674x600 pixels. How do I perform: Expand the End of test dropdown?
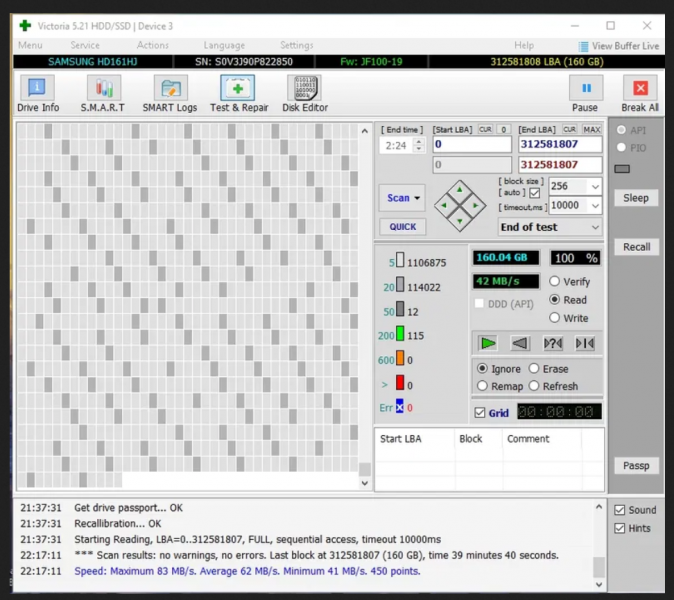click(595, 227)
